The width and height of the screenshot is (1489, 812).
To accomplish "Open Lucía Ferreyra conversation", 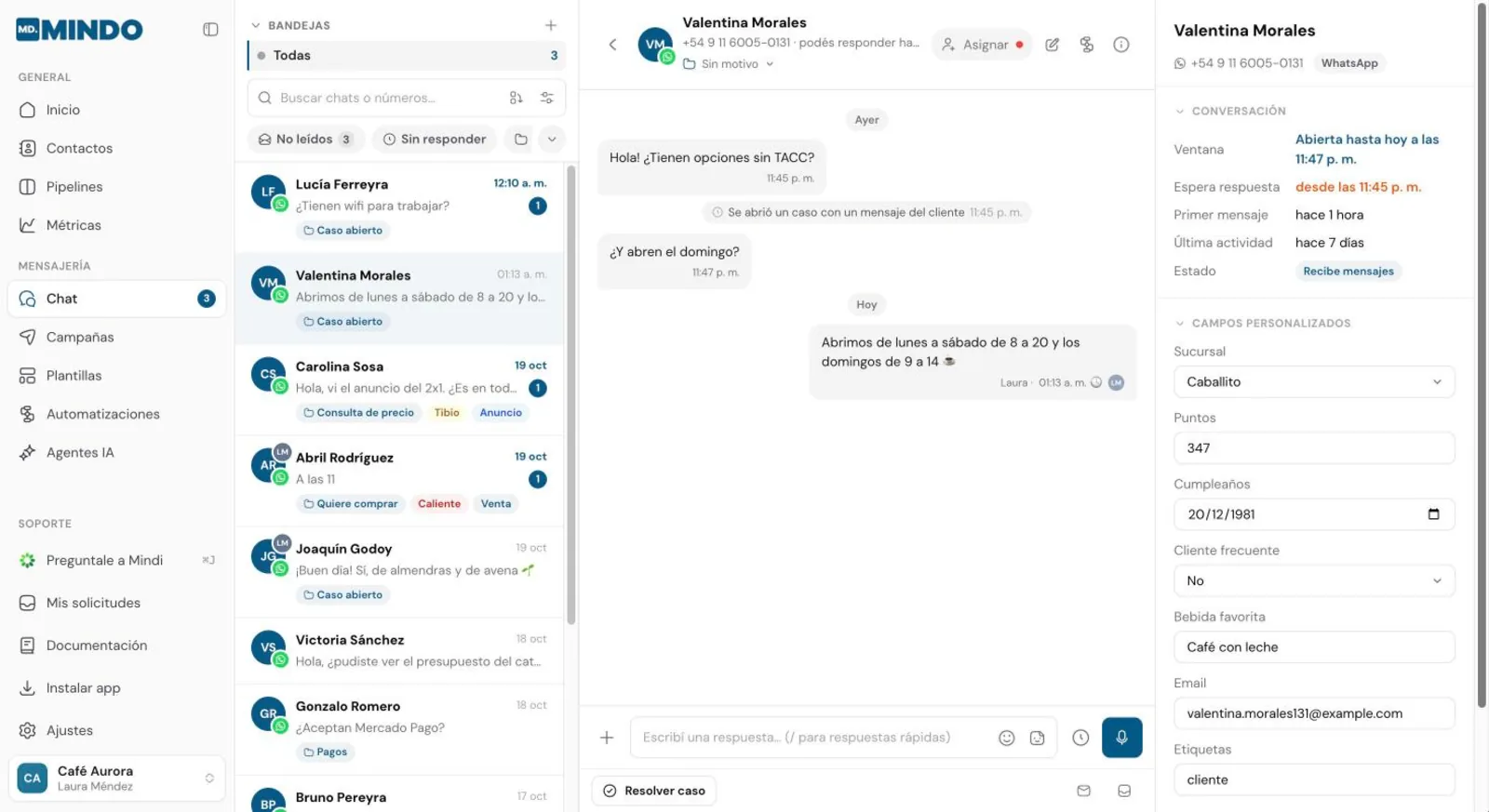I will click(400, 207).
